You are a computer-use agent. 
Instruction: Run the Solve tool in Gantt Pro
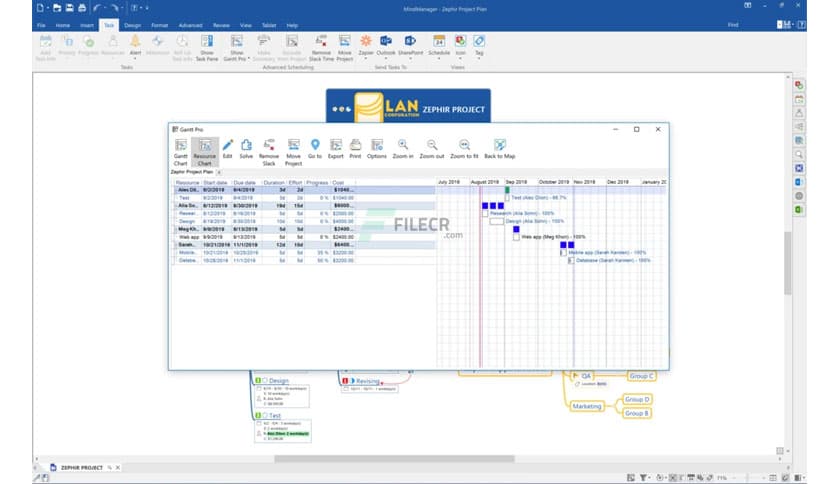click(x=246, y=149)
